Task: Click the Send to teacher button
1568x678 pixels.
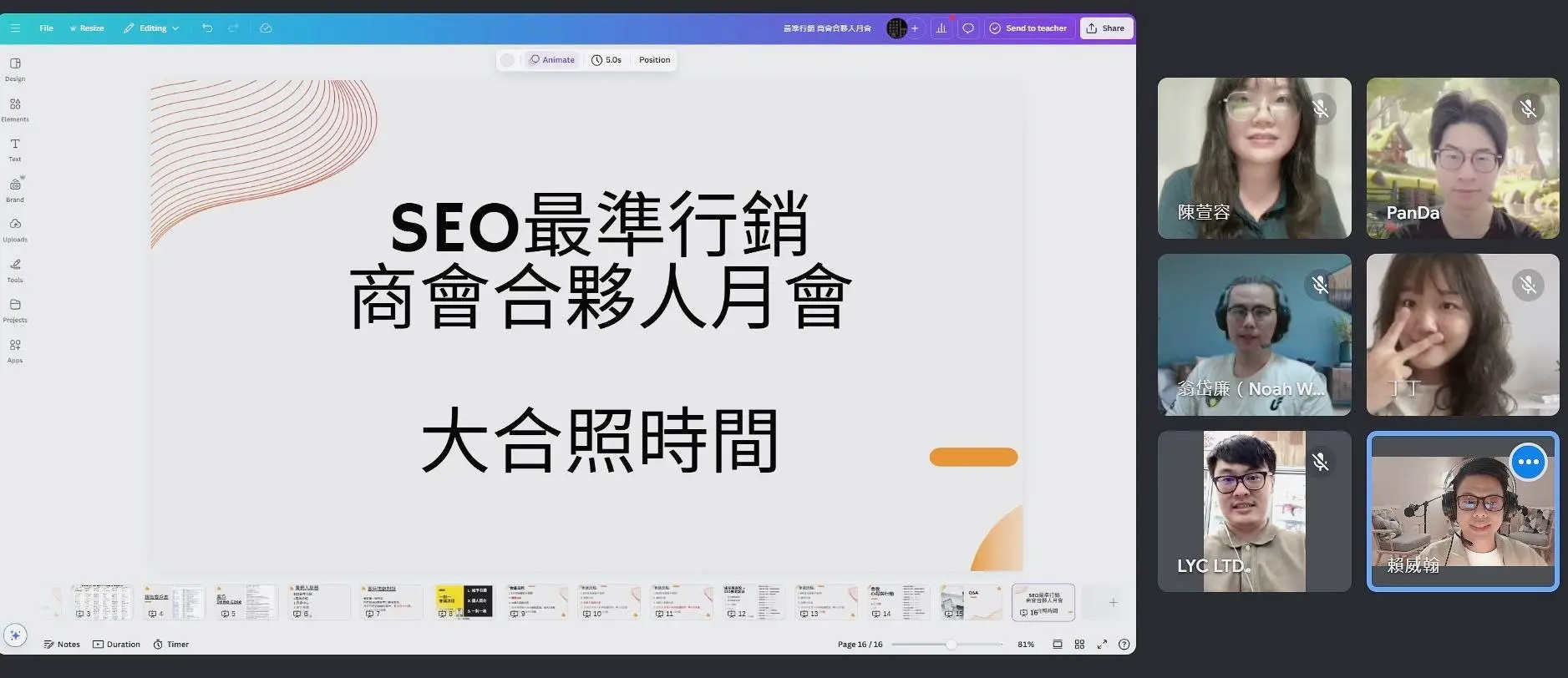Action: pos(1028,28)
